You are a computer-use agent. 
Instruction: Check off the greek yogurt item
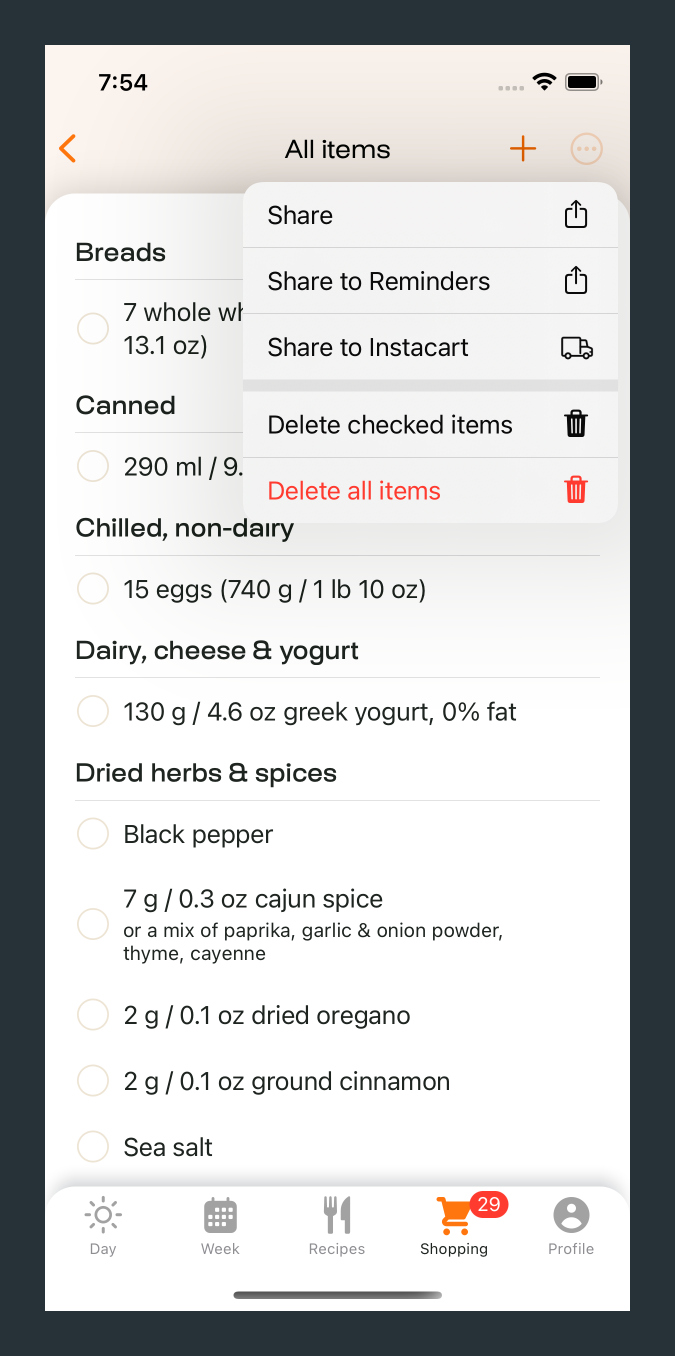93,712
